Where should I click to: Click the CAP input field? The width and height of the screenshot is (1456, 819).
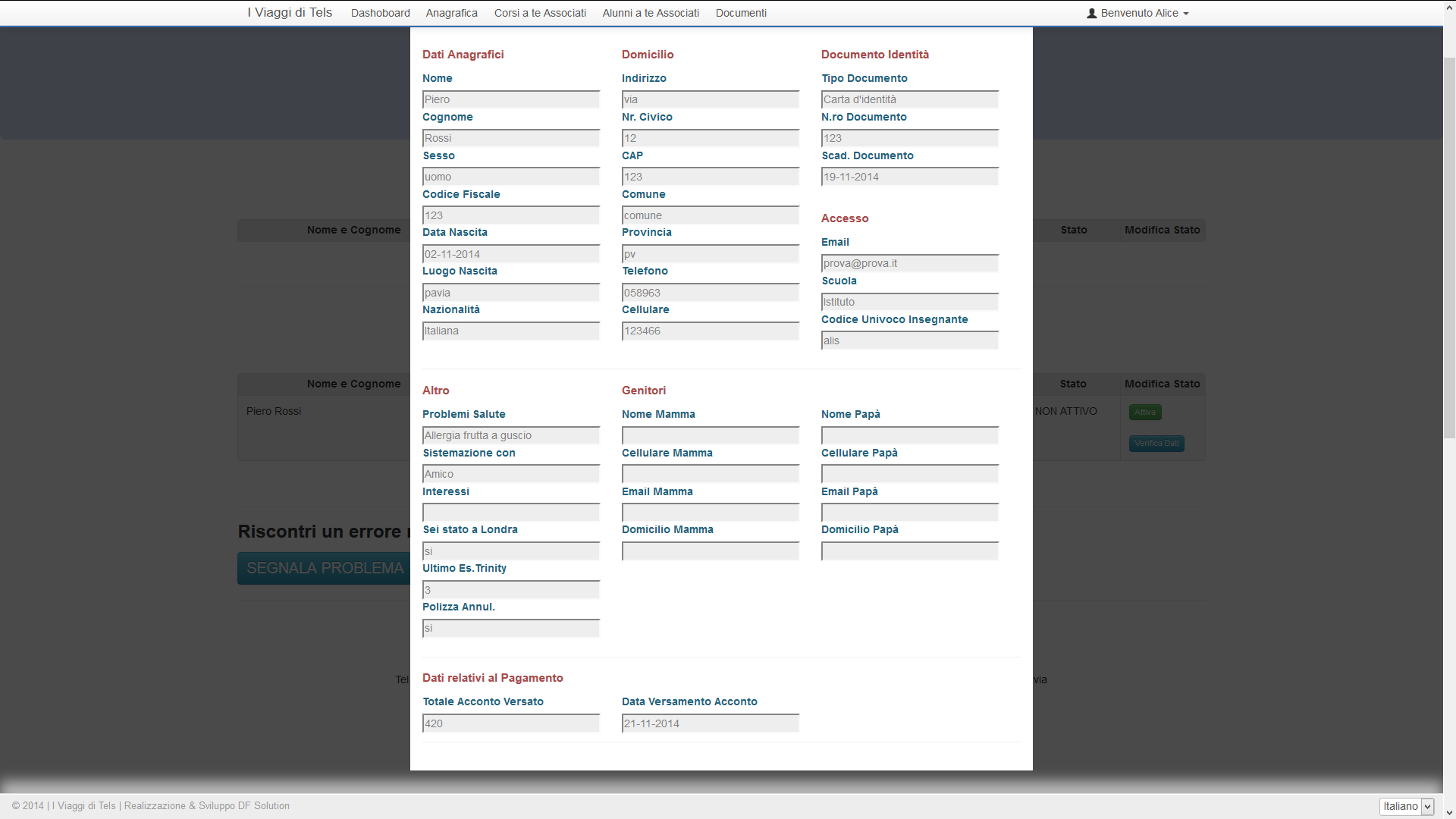point(710,177)
